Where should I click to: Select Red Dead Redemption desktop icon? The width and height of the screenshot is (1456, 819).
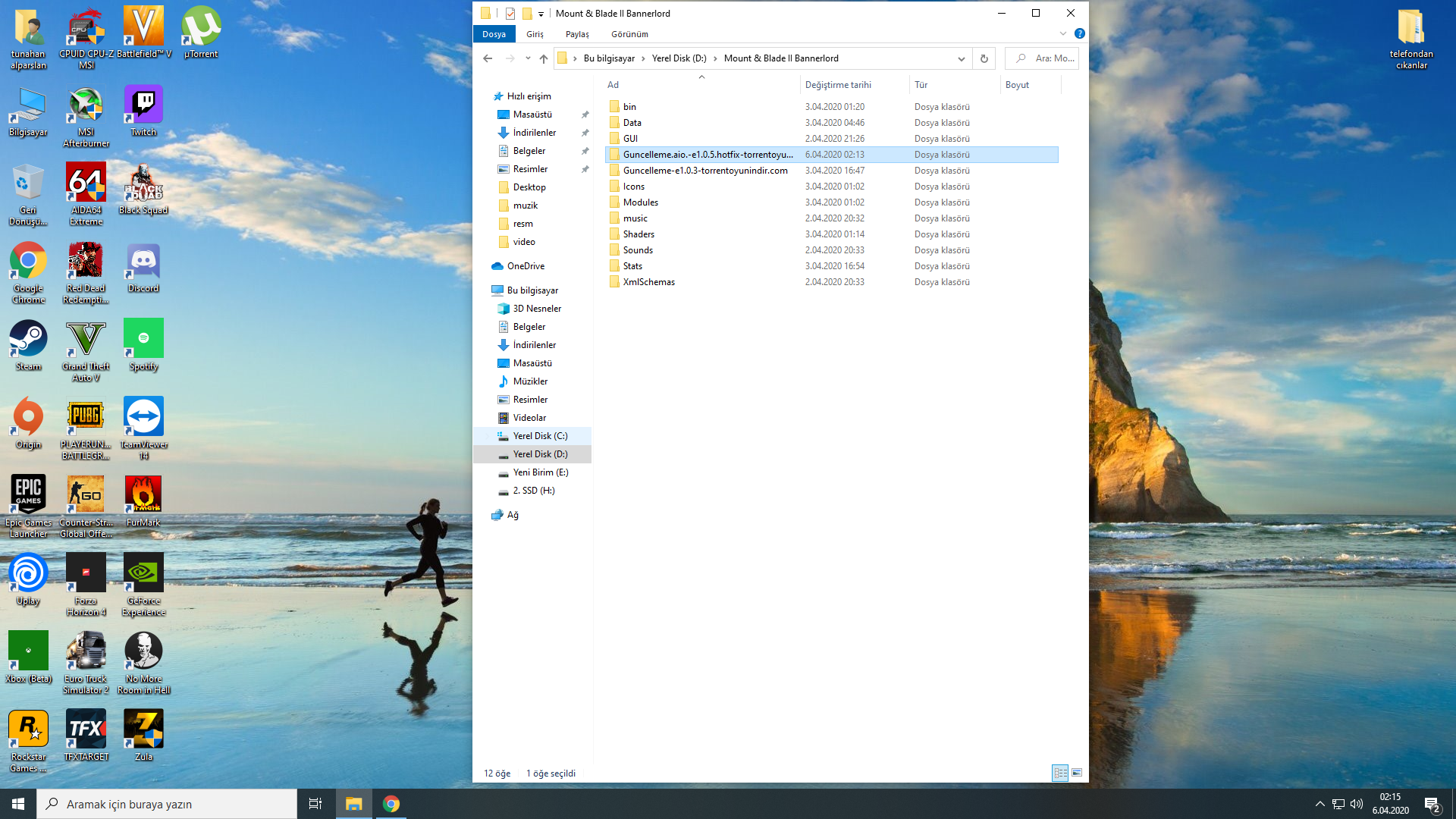86,271
